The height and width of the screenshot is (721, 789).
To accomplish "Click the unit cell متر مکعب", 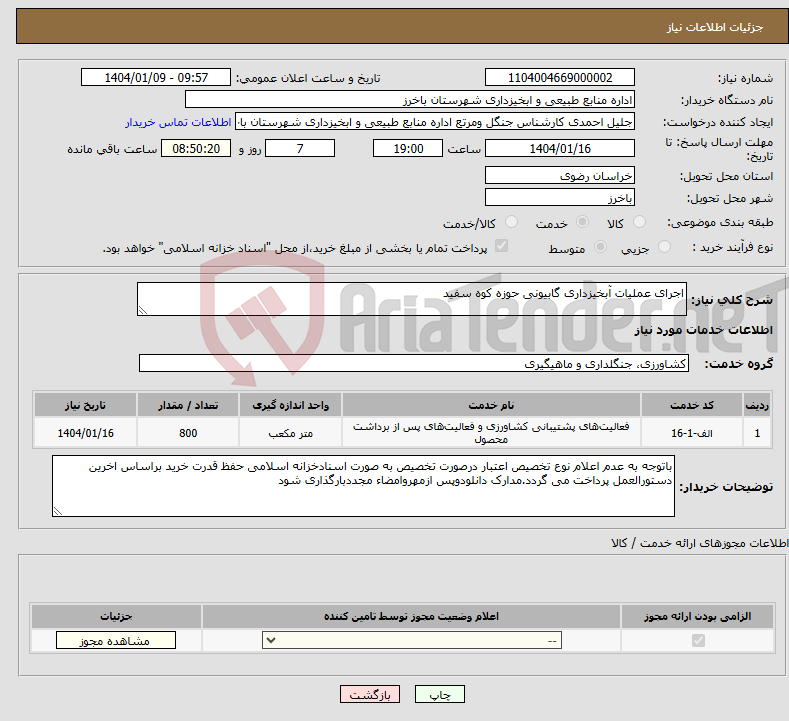I will pyautogui.click(x=290, y=433).
